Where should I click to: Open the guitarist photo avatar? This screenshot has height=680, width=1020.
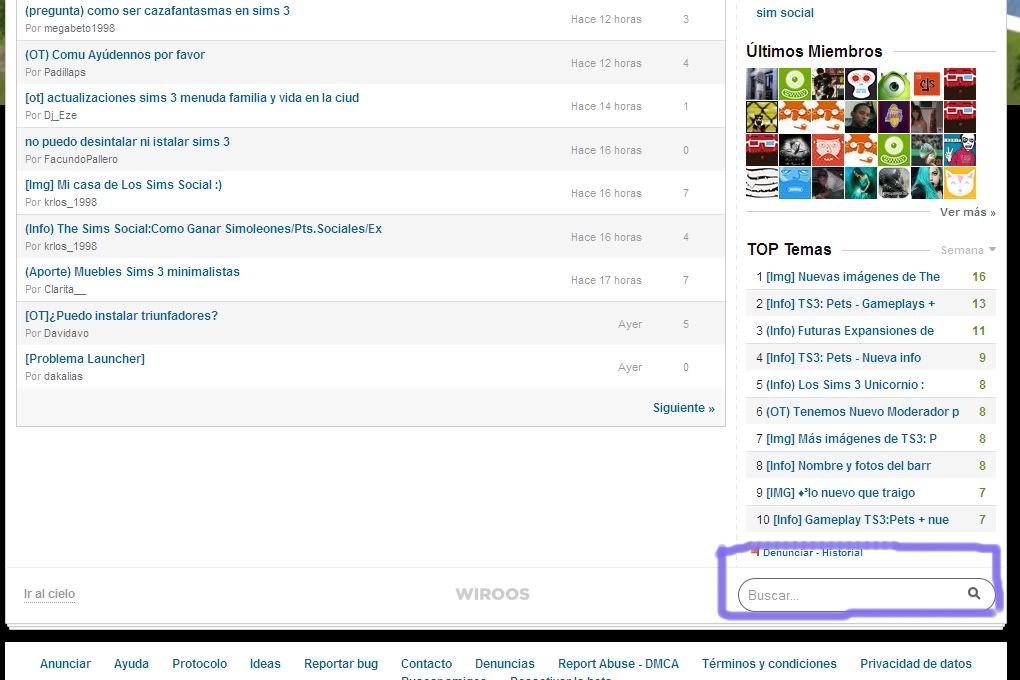[828, 84]
